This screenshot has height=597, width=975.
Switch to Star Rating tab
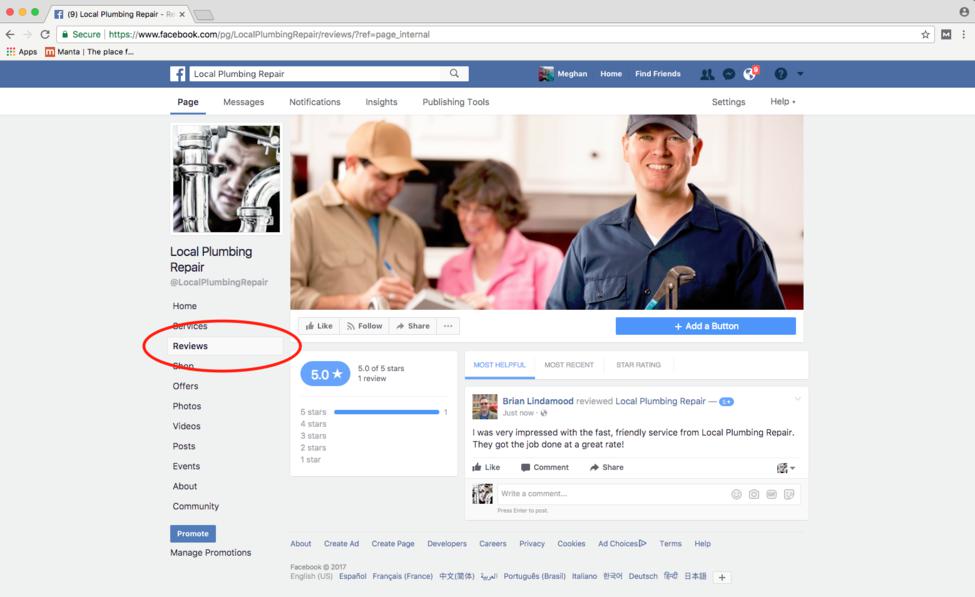(639, 365)
